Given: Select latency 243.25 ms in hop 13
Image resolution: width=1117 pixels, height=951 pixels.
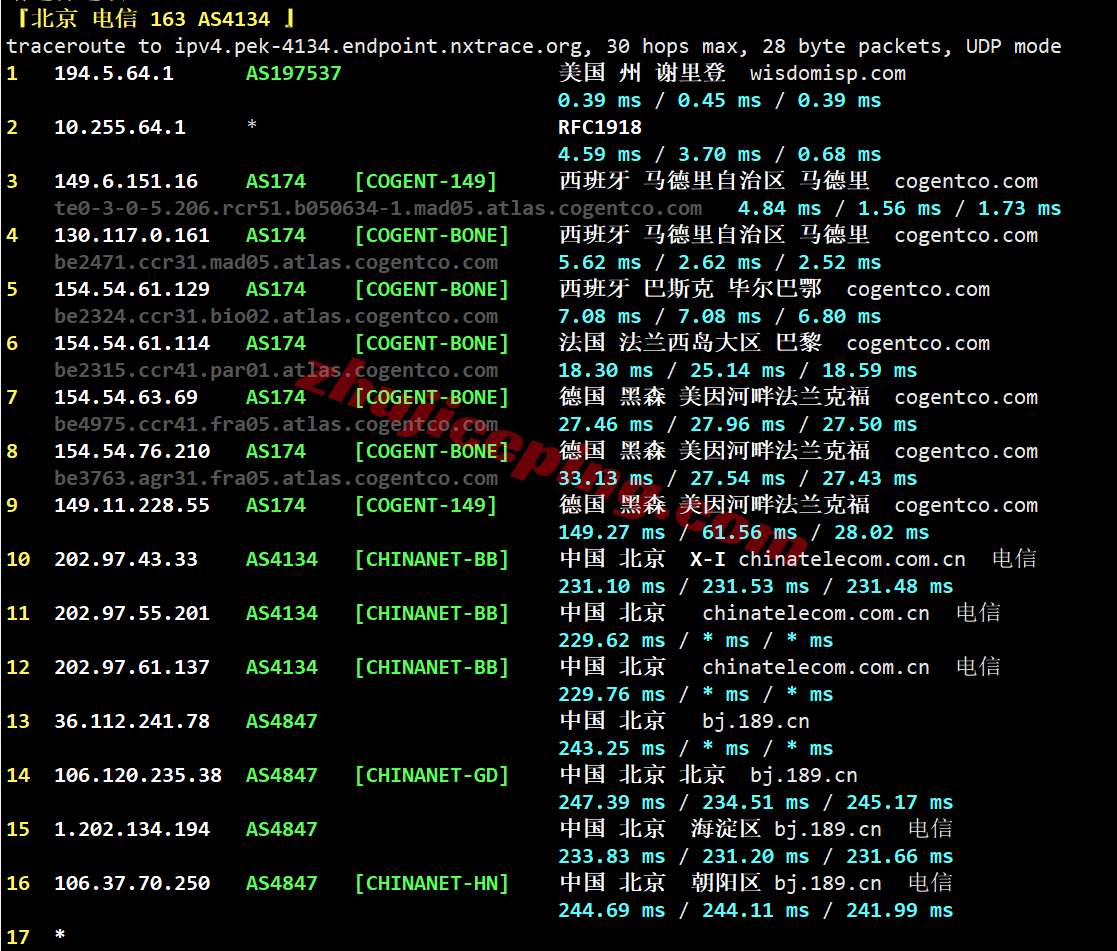Looking at the screenshot, I should coord(611,749).
